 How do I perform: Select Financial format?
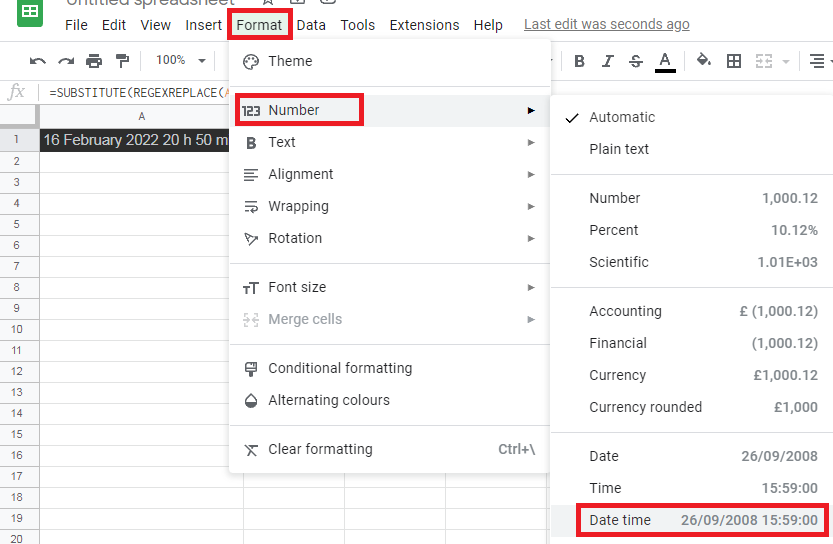692,343
